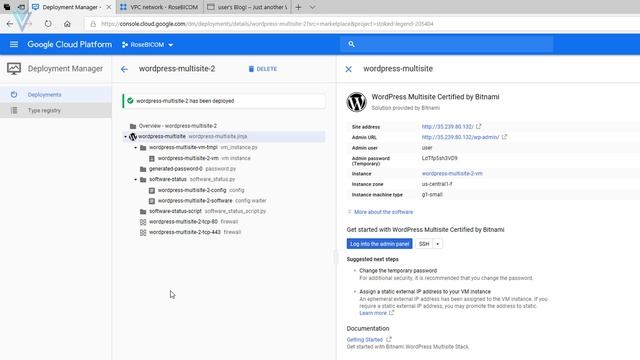Open the wordpress-multisite-2-vm instance link
The height and width of the screenshot is (360, 640).
click(452, 173)
